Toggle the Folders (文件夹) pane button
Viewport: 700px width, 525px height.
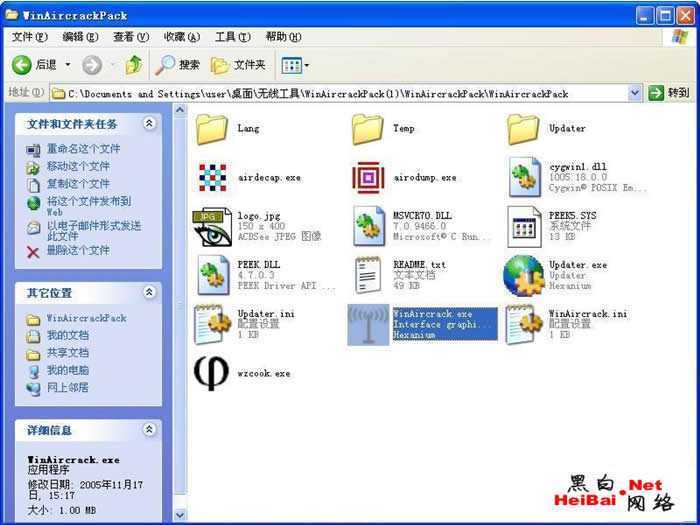(238, 65)
